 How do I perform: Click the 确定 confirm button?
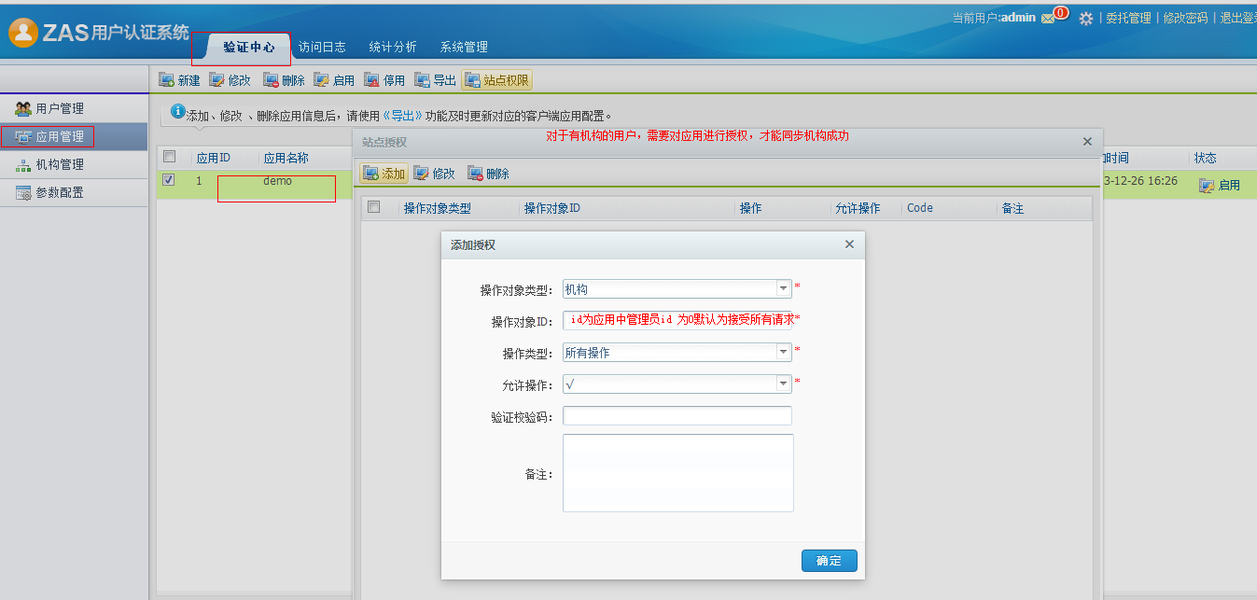(829, 561)
